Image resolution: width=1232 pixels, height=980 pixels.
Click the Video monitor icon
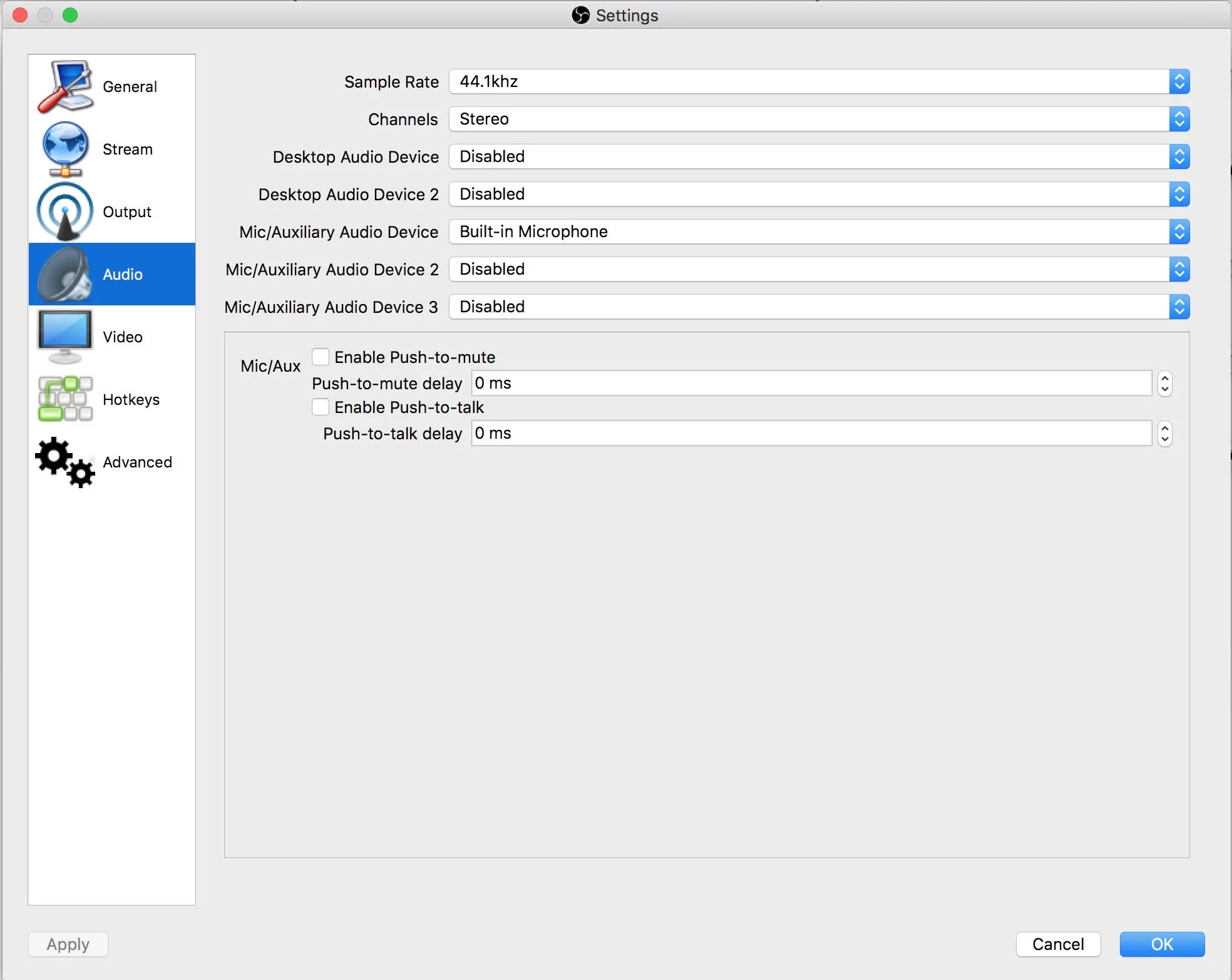point(65,336)
